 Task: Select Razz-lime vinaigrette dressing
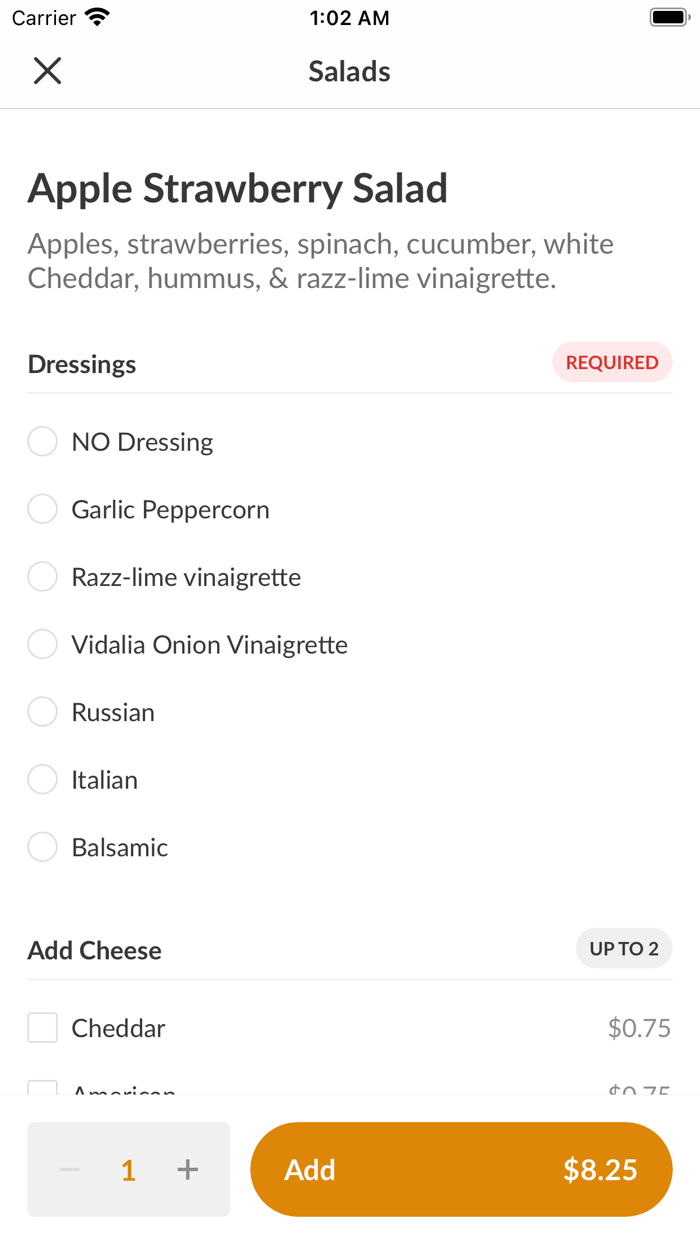pyautogui.click(x=42, y=577)
